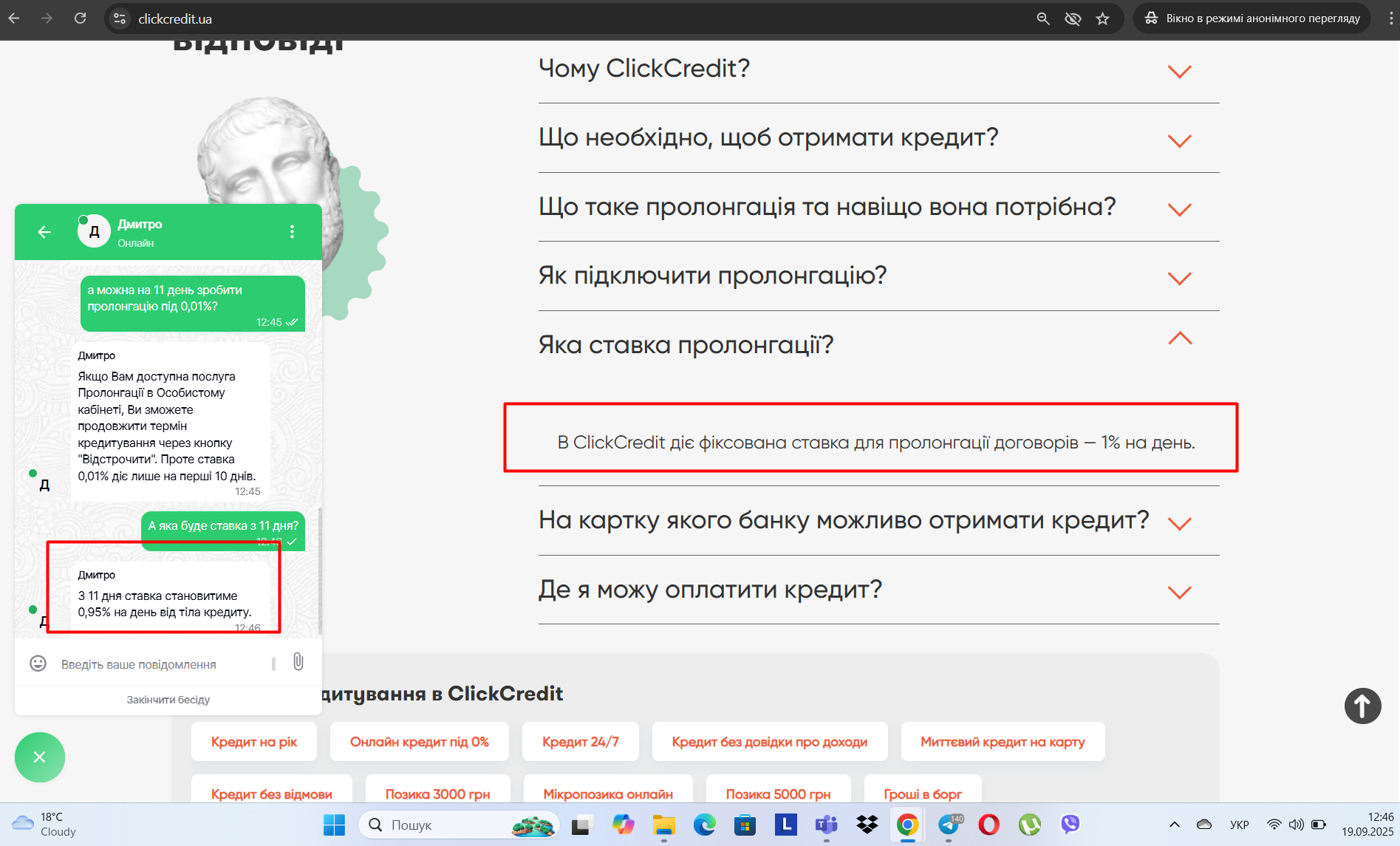Image resolution: width=1400 pixels, height=846 pixels.
Task: Open the 'Мікропозика онлайн' link
Action: tap(608, 789)
